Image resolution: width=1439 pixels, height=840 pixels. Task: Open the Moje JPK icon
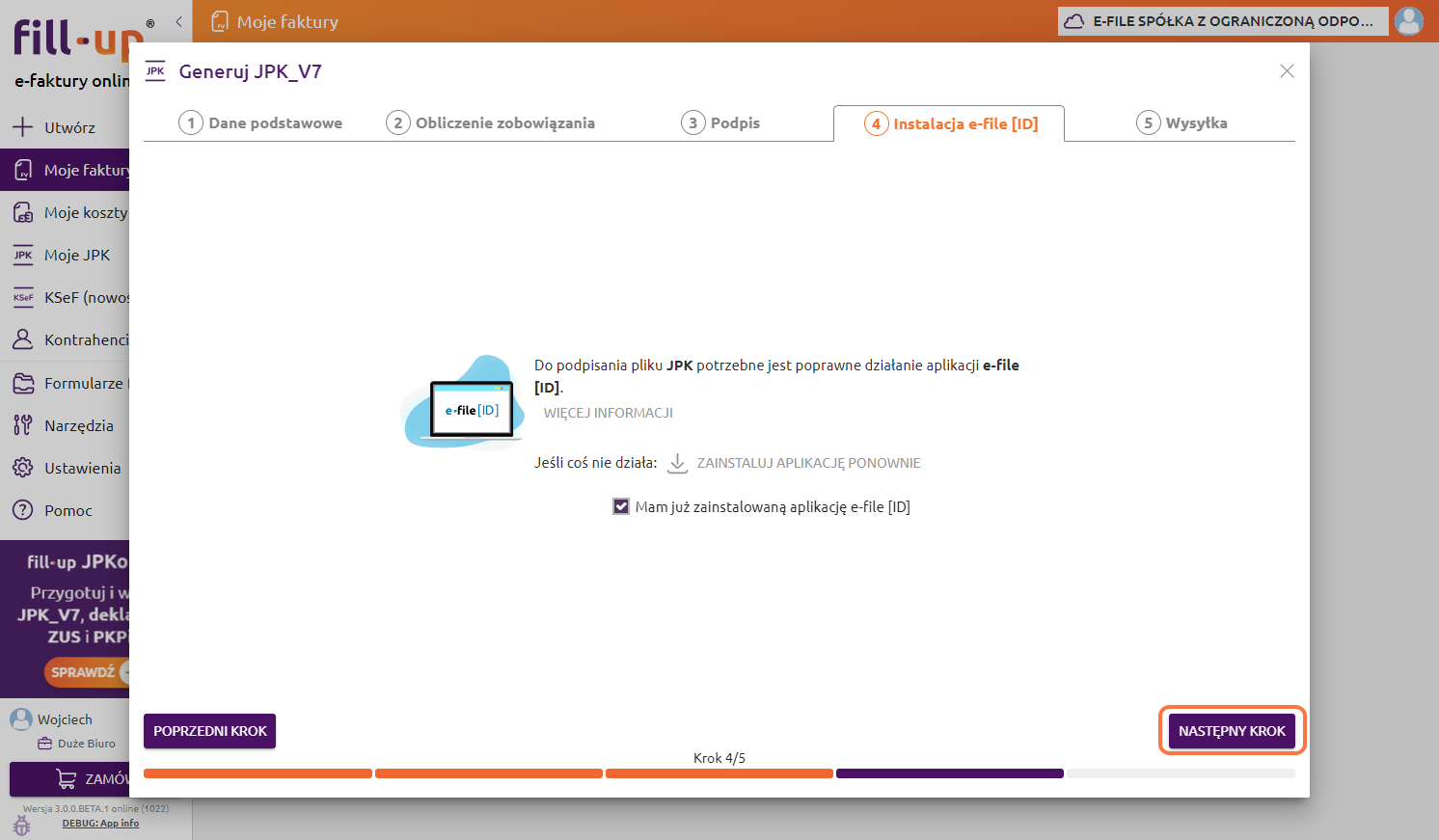click(x=23, y=256)
